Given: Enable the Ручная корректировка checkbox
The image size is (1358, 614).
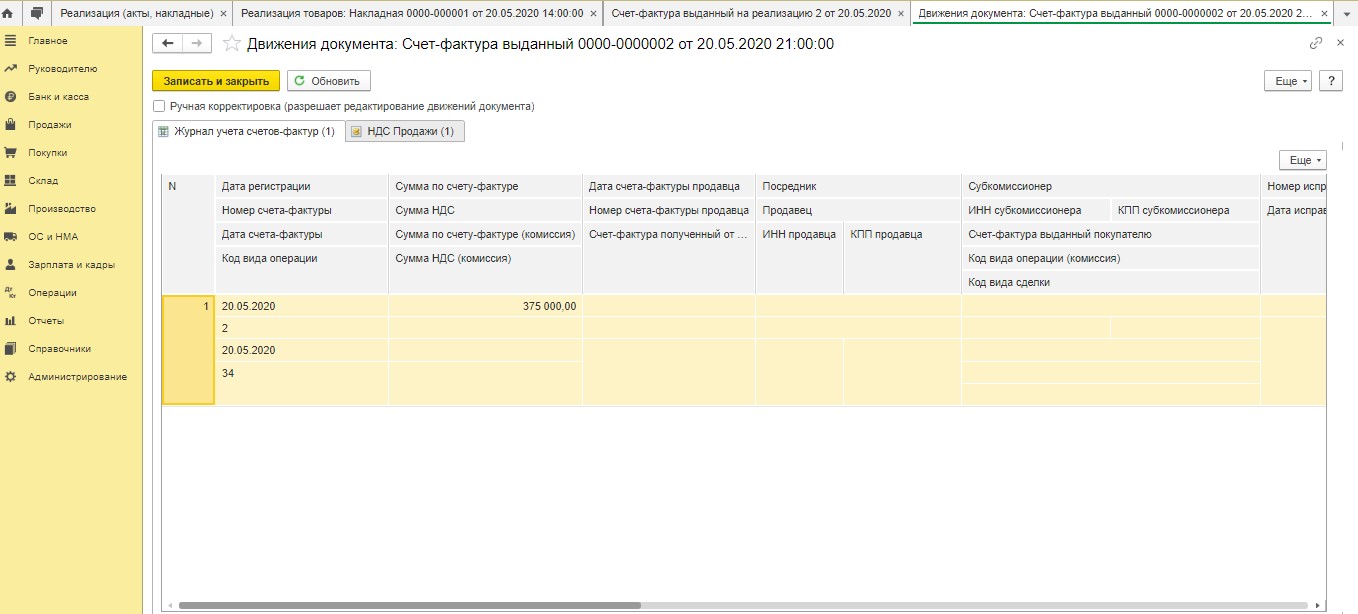Looking at the screenshot, I should tap(159, 106).
